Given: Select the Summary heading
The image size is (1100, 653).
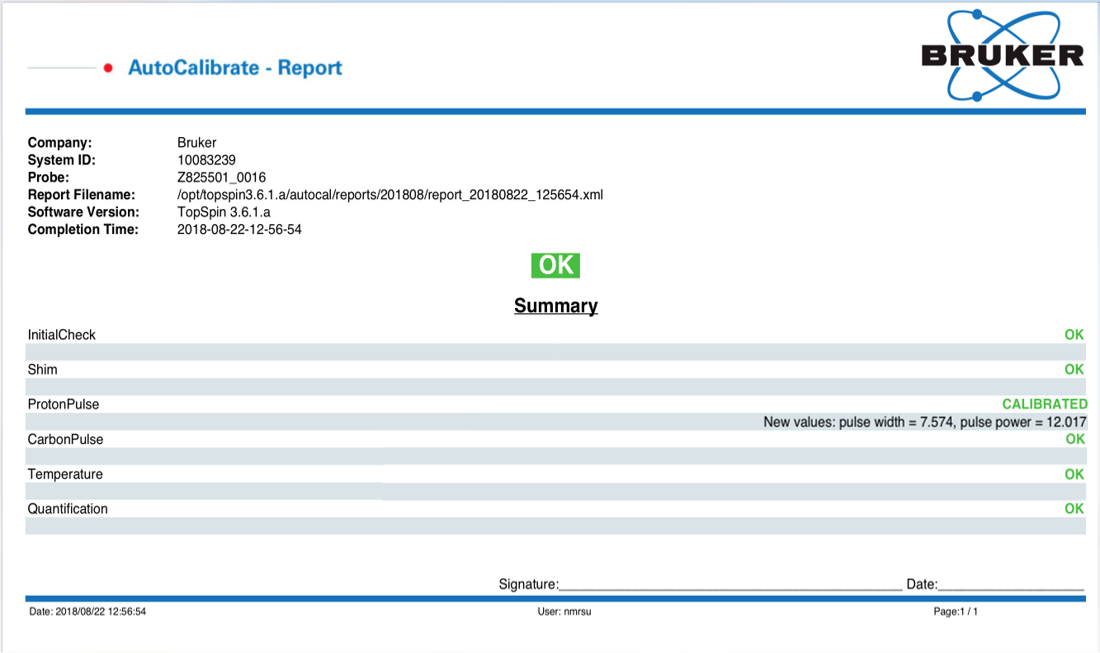Looking at the screenshot, I should pyautogui.click(x=556, y=305).
